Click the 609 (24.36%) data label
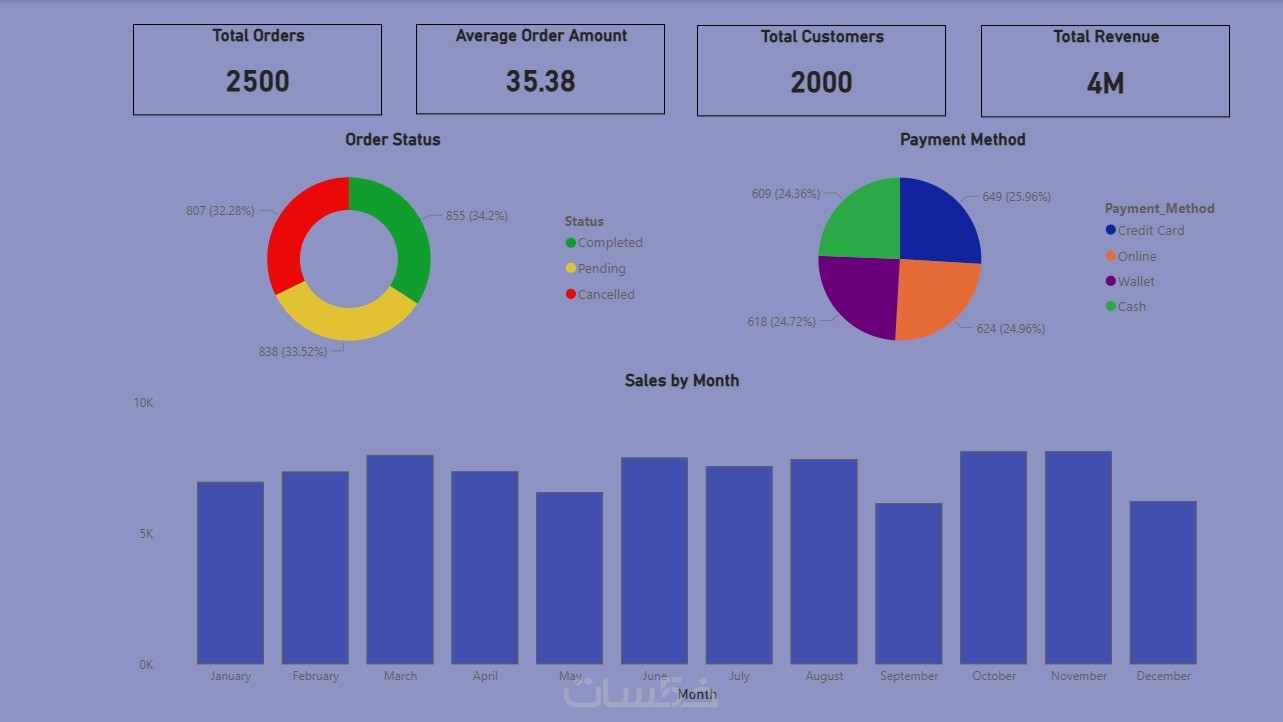This screenshot has width=1283, height=722. (786, 194)
